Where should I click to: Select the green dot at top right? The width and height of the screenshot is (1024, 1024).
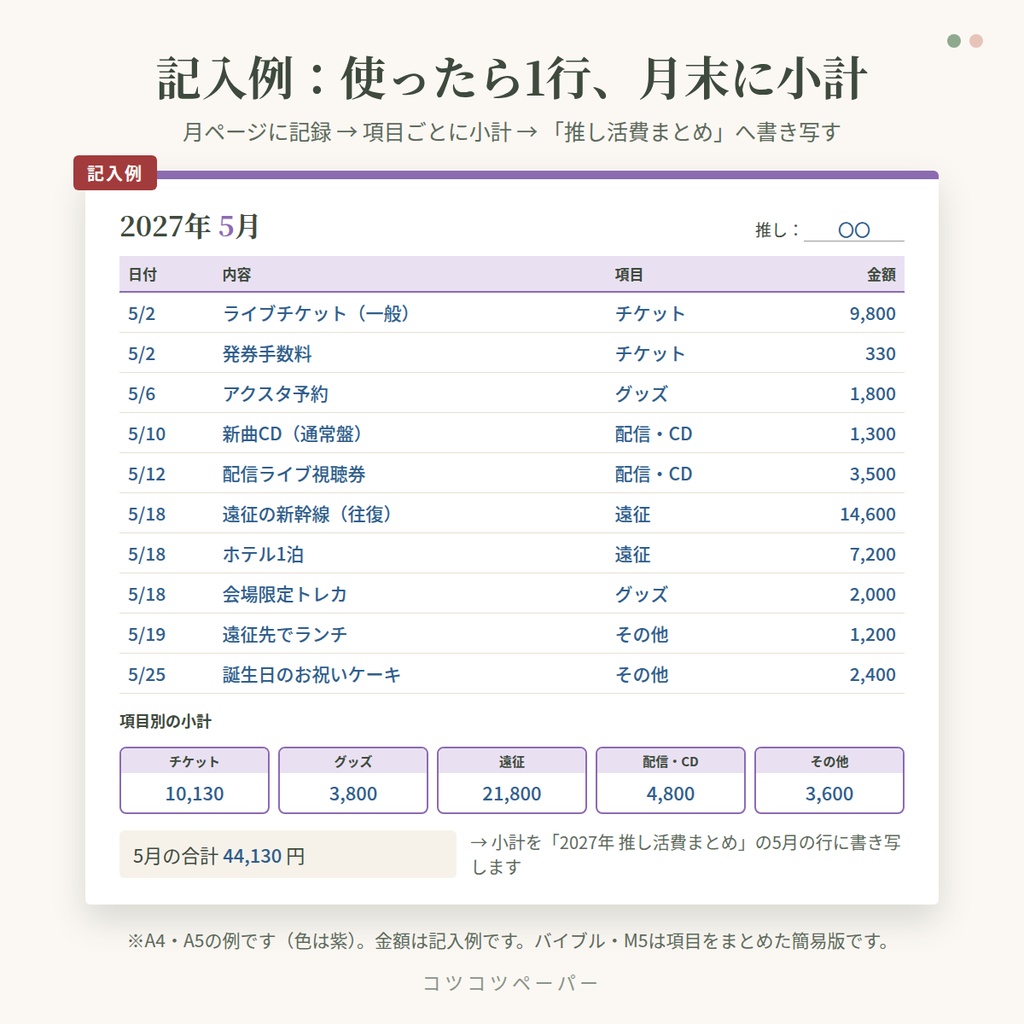tap(953, 41)
